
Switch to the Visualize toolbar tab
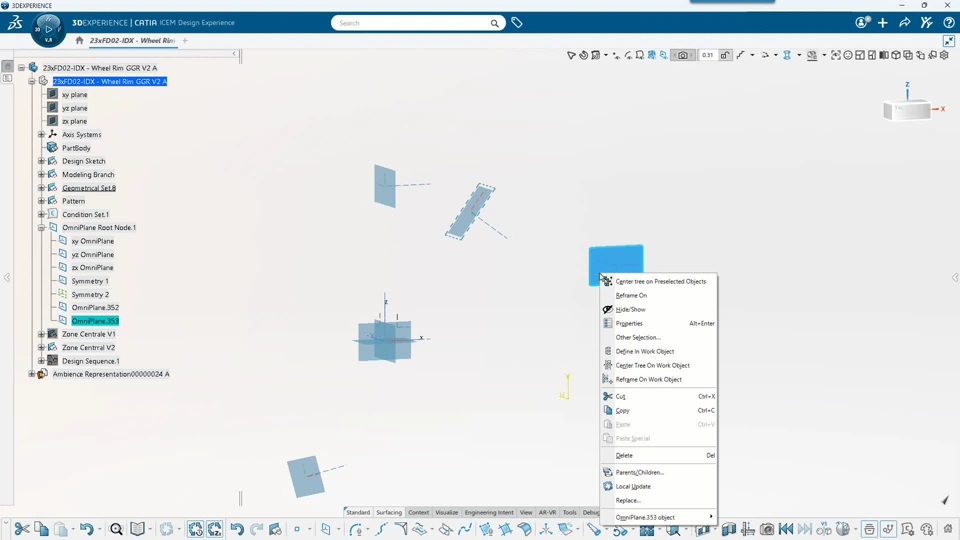446,512
